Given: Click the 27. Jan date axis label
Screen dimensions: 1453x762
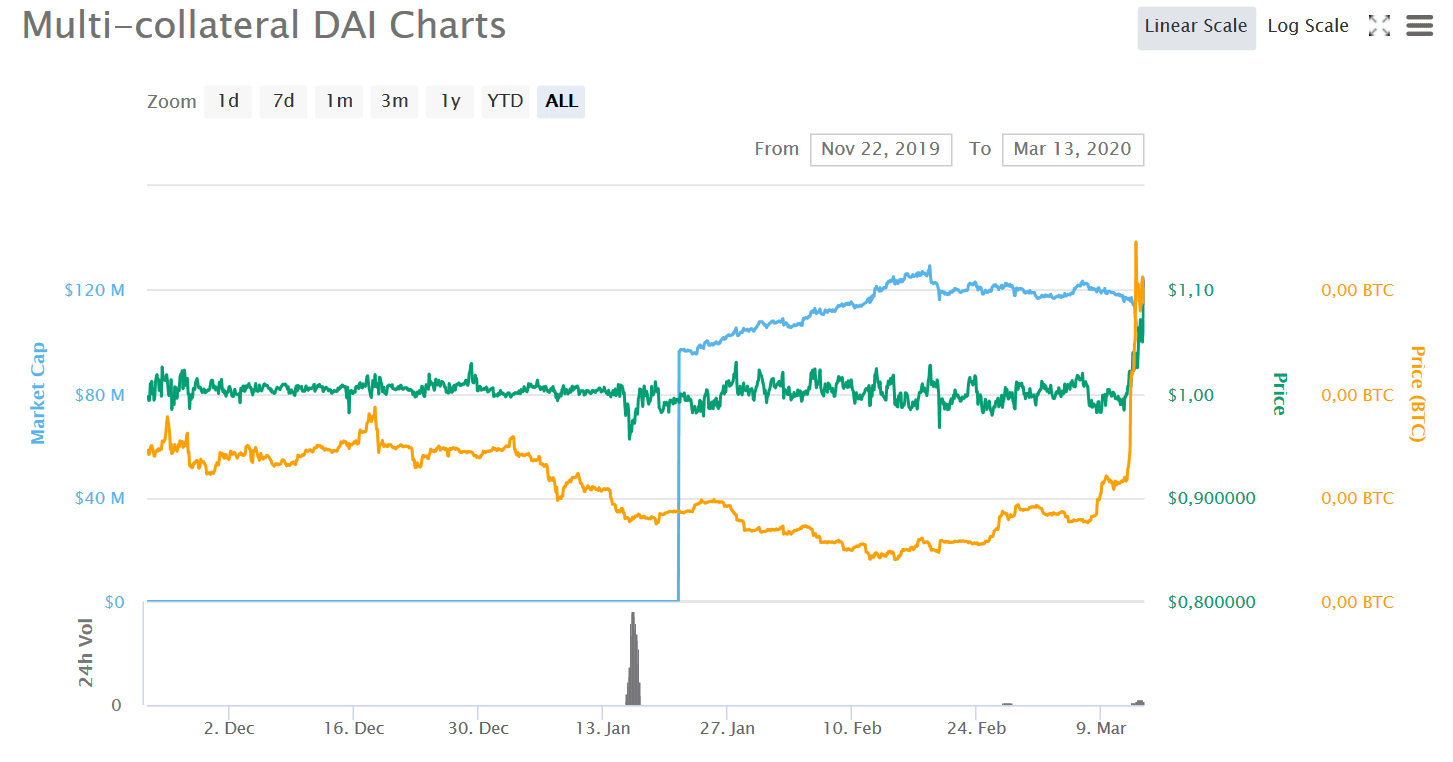Looking at the screenshot, I should click(727, 728).
